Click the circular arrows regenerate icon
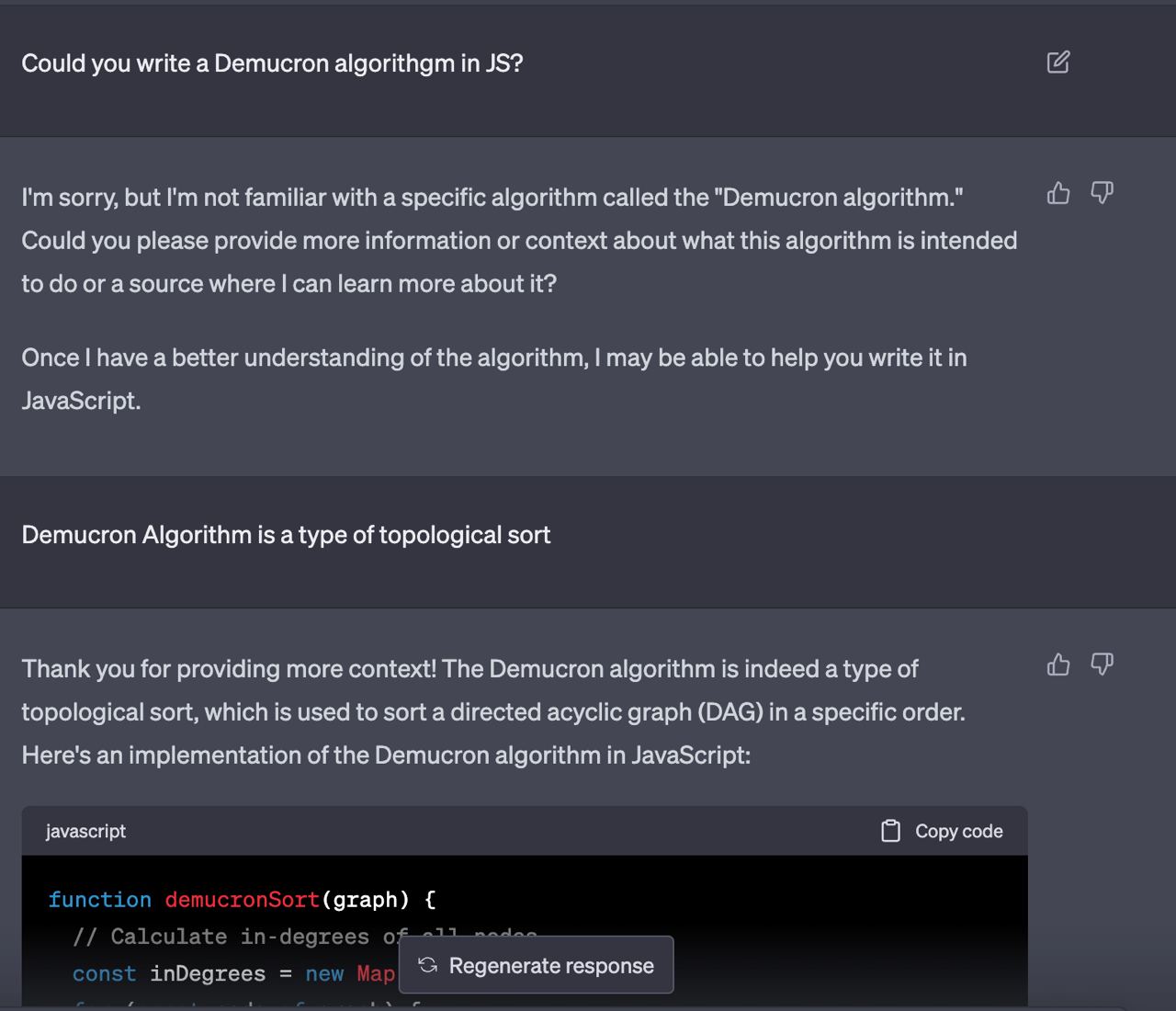 (427, 964)
